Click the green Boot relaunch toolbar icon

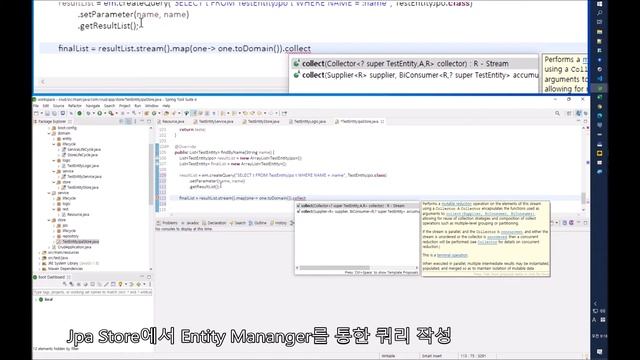(x=79, y=113)
